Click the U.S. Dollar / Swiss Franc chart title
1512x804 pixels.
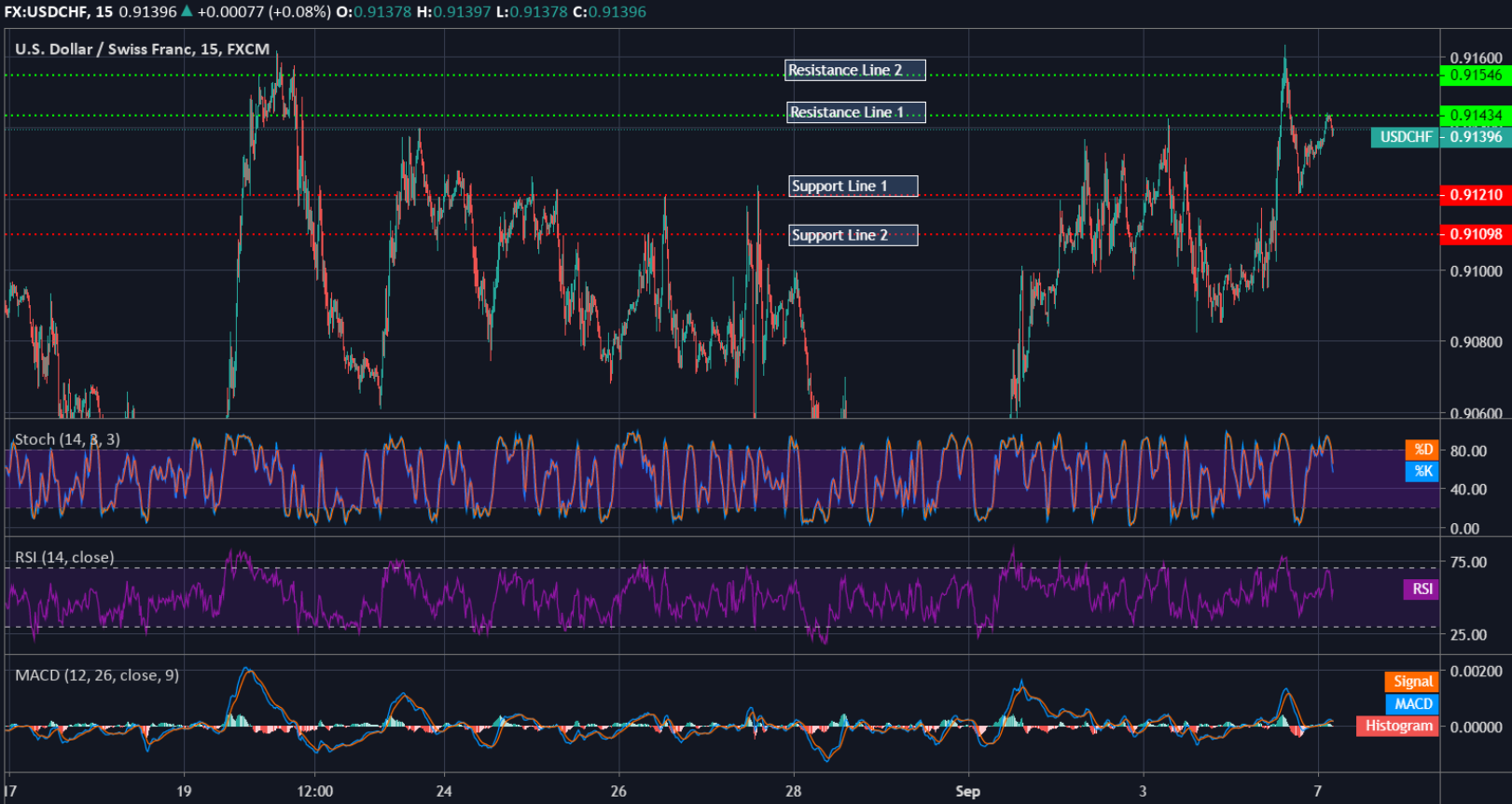[143, 49]
